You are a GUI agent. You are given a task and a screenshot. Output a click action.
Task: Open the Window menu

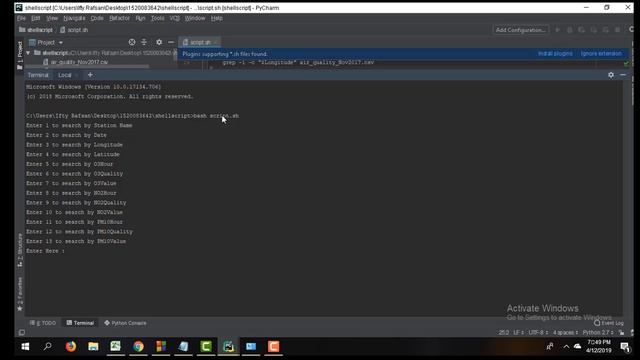coord(195,18)
